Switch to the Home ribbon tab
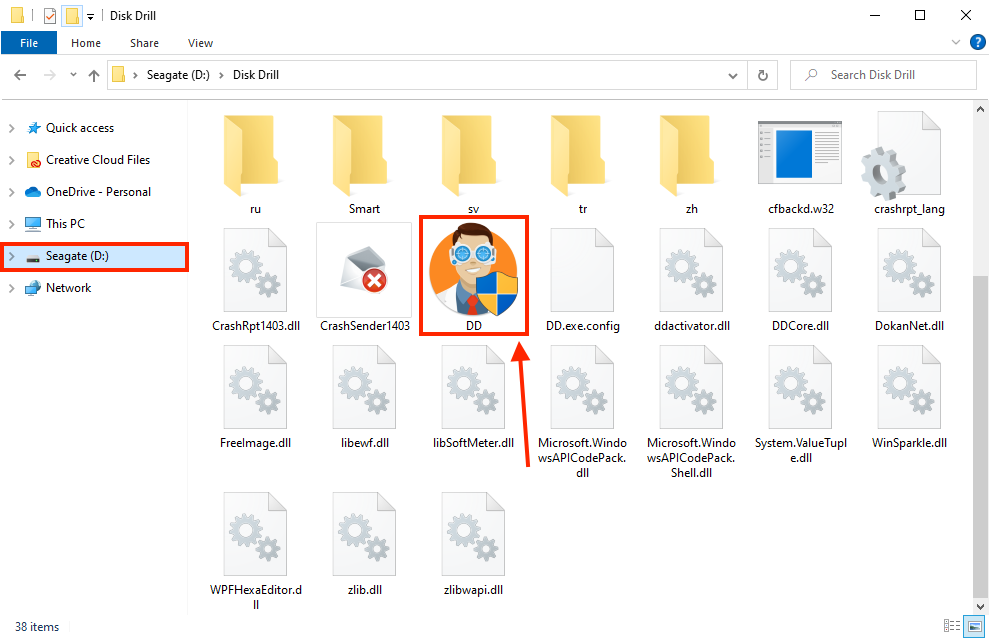This screenshot has height=639, width=990. (x=86, y=43)
